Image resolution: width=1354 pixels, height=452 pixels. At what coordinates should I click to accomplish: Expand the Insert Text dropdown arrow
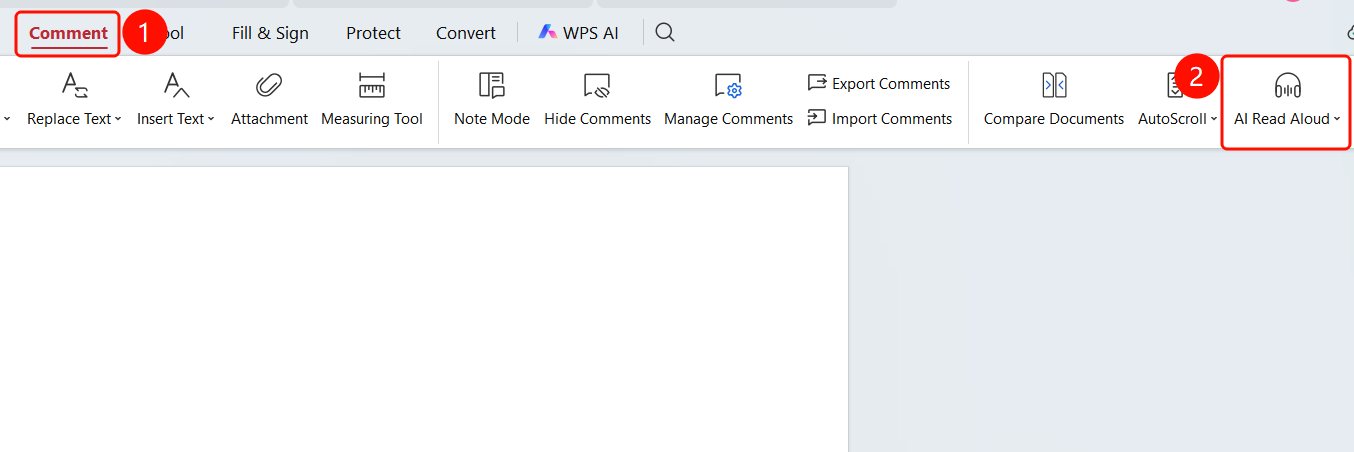211,119
